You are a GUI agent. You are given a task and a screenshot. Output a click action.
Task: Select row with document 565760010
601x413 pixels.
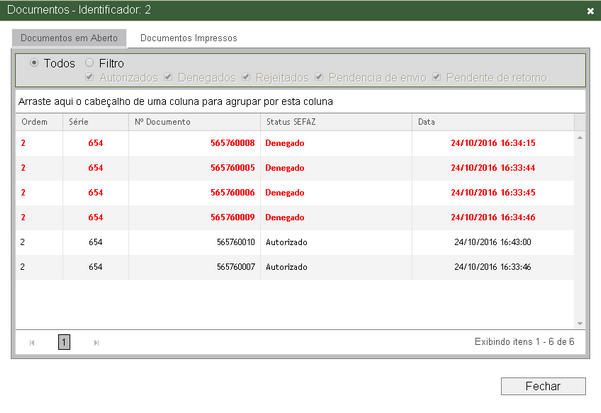(x=236, y=242)
